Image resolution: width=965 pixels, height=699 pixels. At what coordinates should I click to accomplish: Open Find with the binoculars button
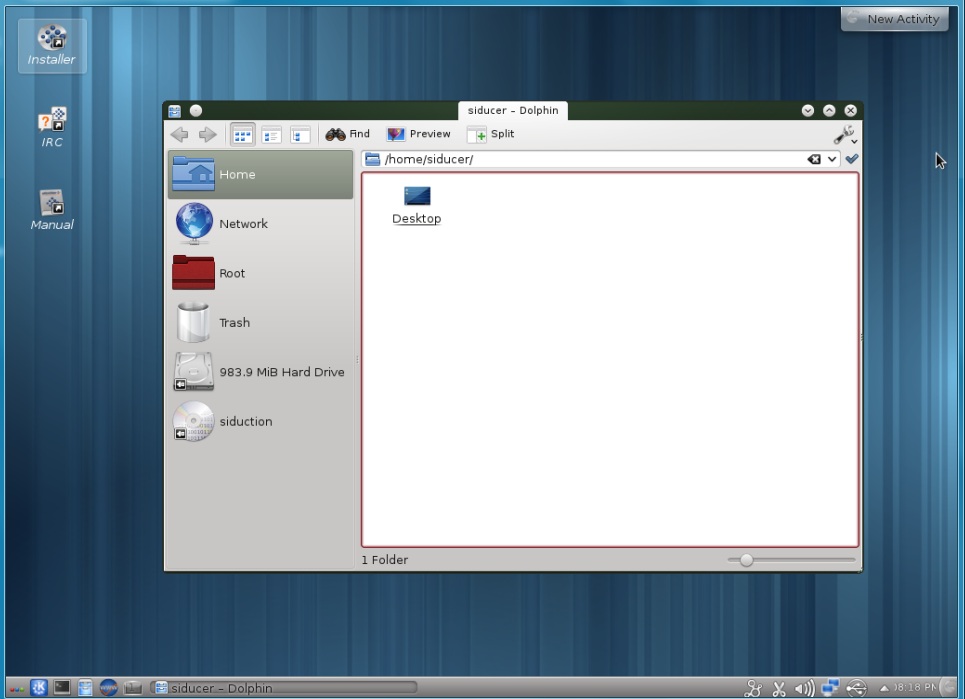pyautogui.click(x=348, y=134)
